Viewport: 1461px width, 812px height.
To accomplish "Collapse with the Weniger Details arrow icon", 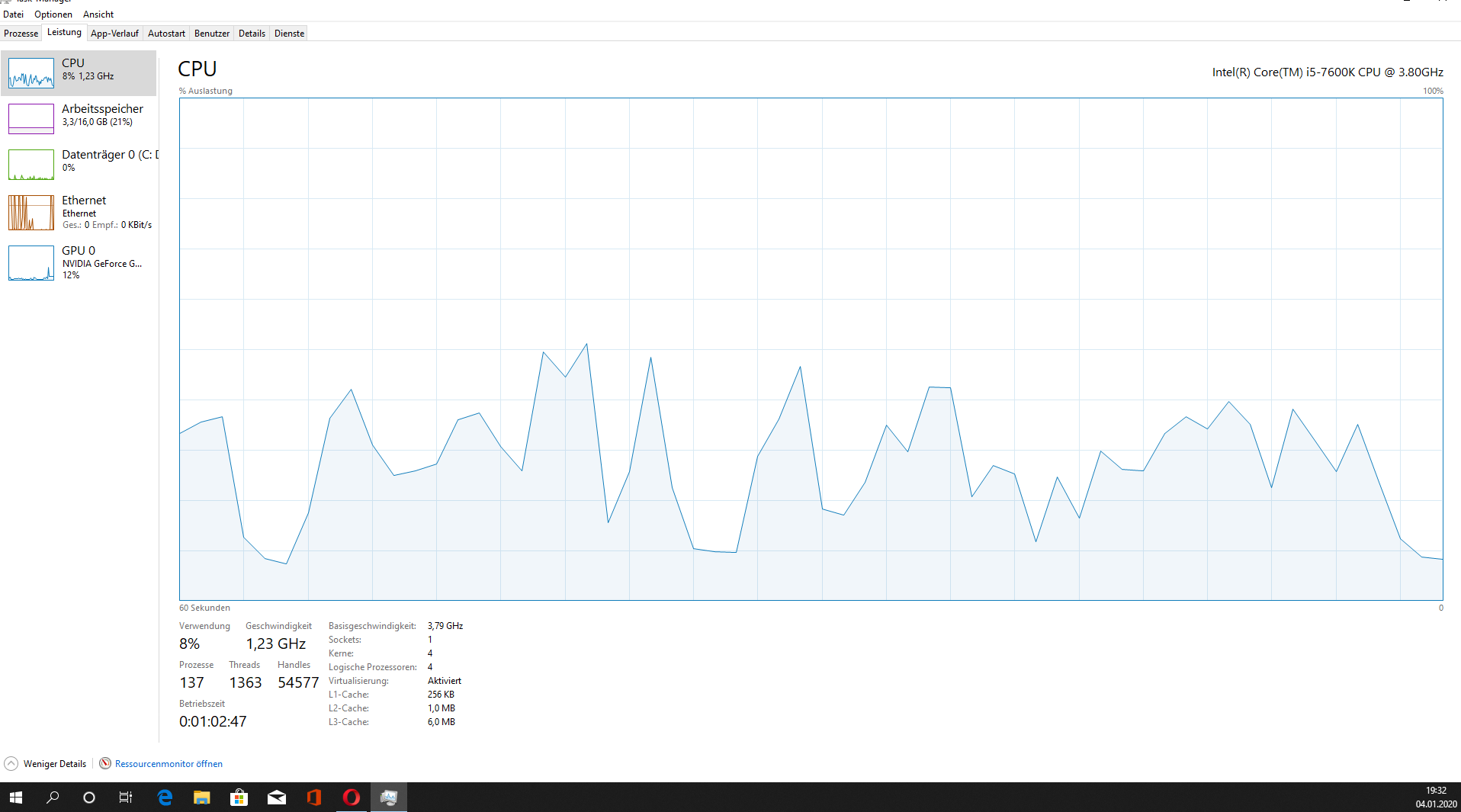I will pyautogui.click(x=11, y=763).
